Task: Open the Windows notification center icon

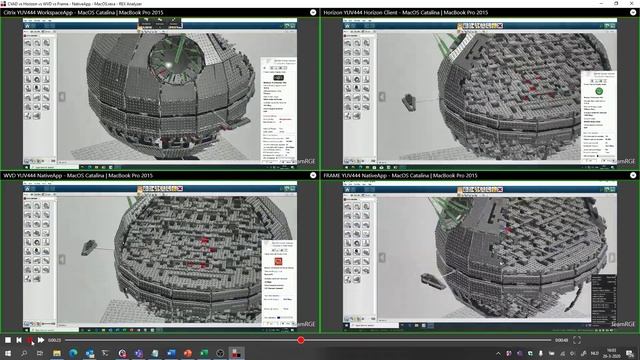Action: (x=630, y=353)
